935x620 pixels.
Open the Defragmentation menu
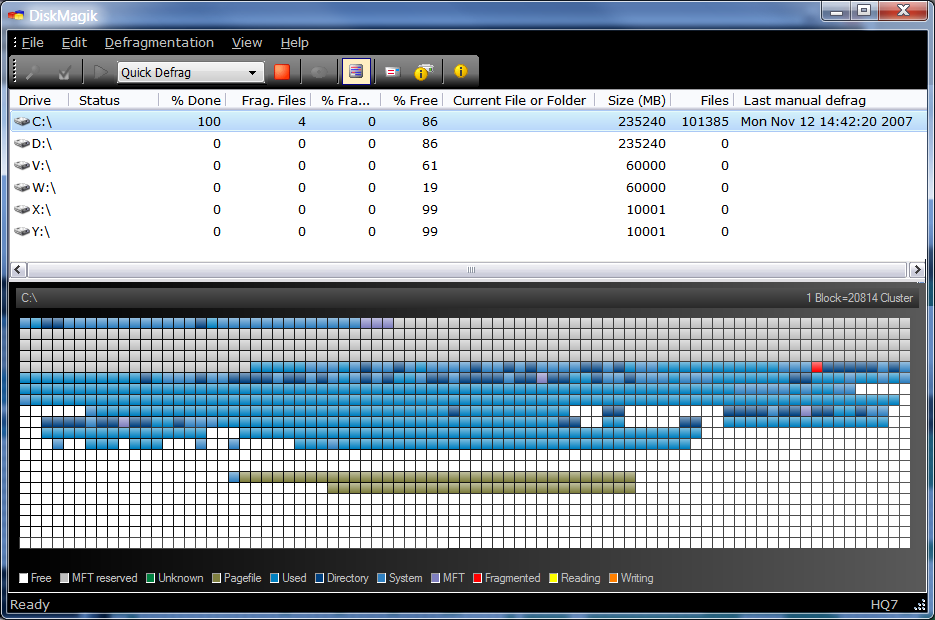tap(159, 43)
